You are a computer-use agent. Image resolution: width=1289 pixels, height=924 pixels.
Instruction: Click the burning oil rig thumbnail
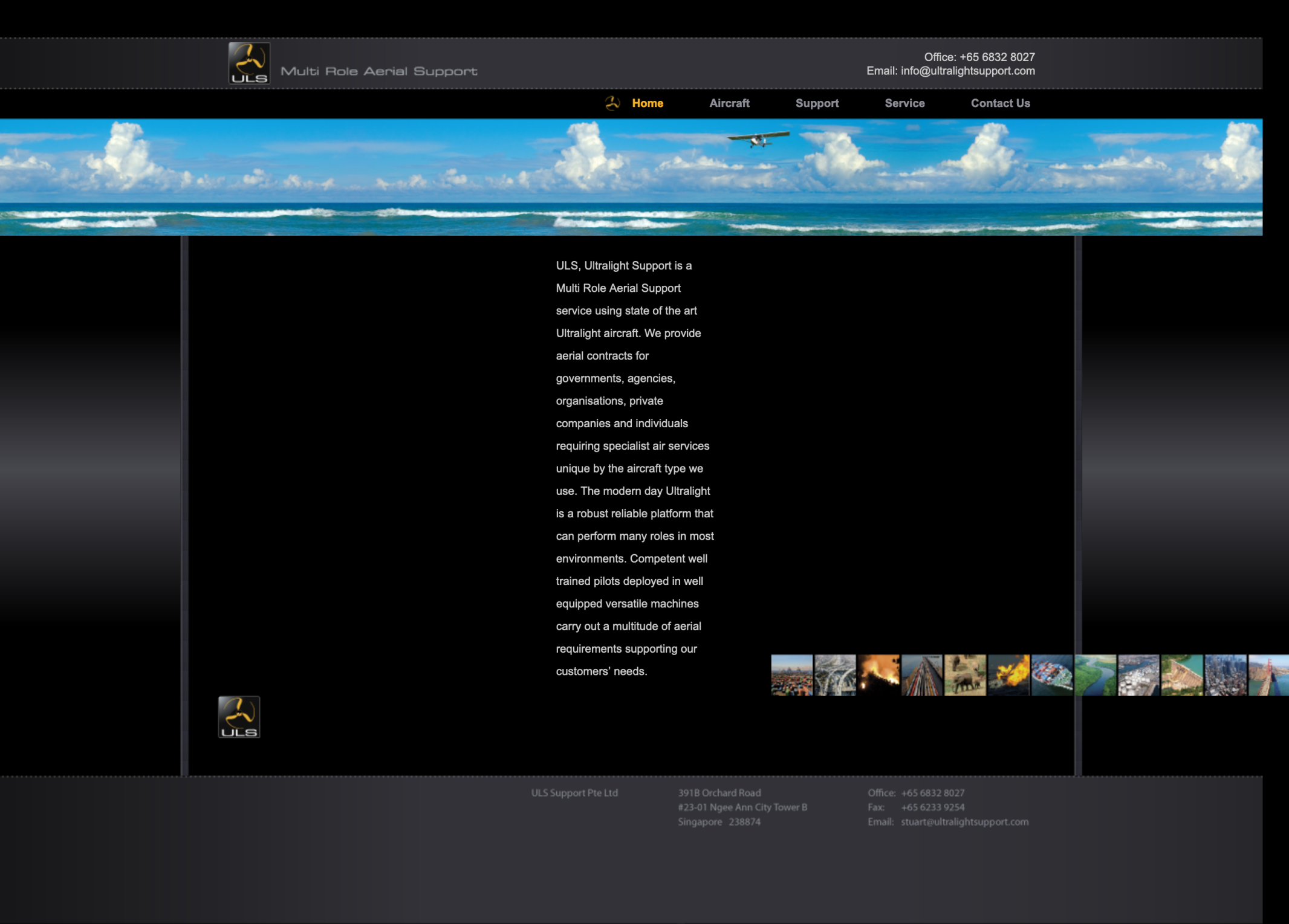click(x=1010, y=675)
